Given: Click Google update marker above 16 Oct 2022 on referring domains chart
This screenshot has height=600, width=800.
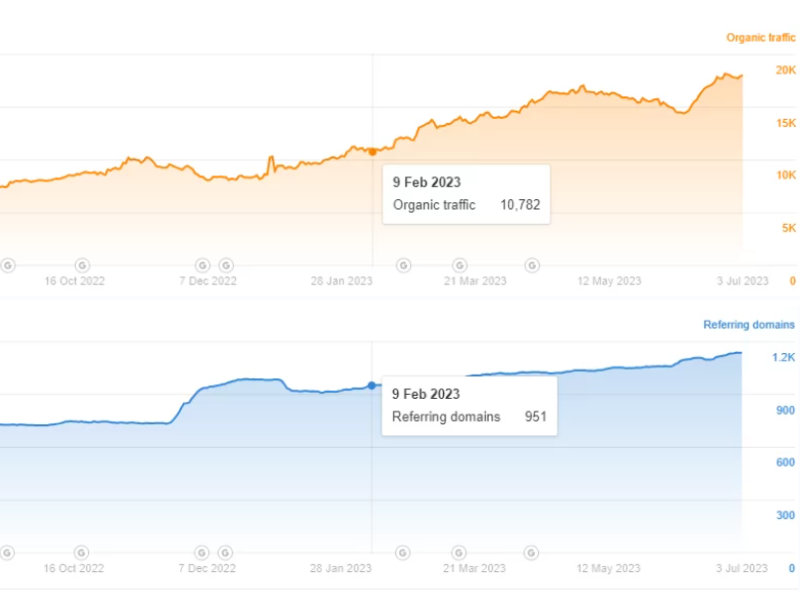Looking at the screenshot, I should [81, 552].
